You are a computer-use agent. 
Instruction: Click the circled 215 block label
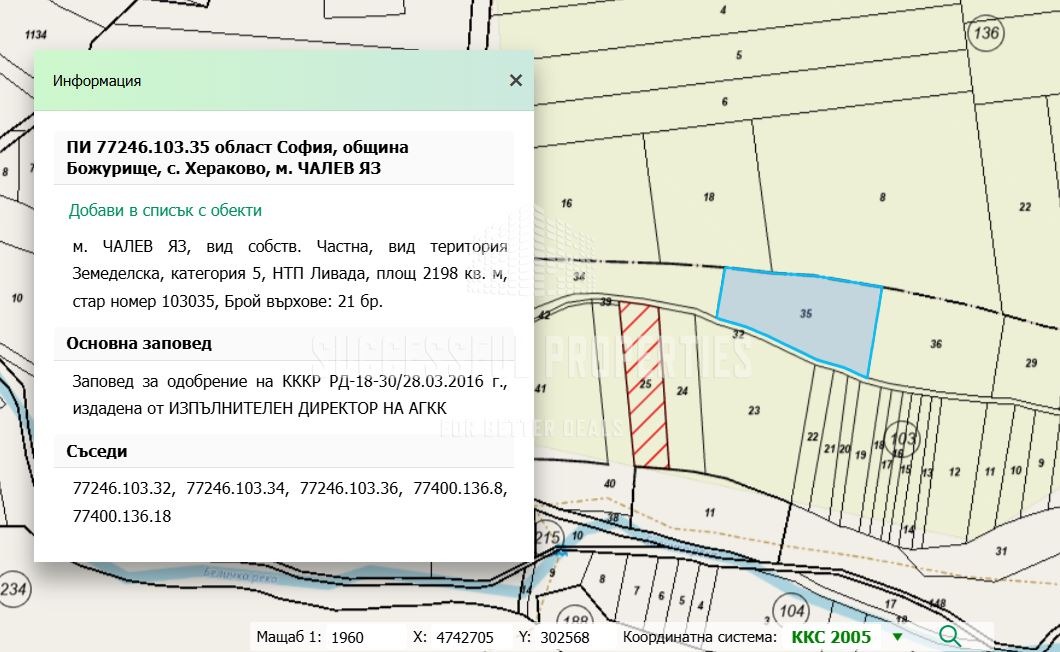[547, 537]
